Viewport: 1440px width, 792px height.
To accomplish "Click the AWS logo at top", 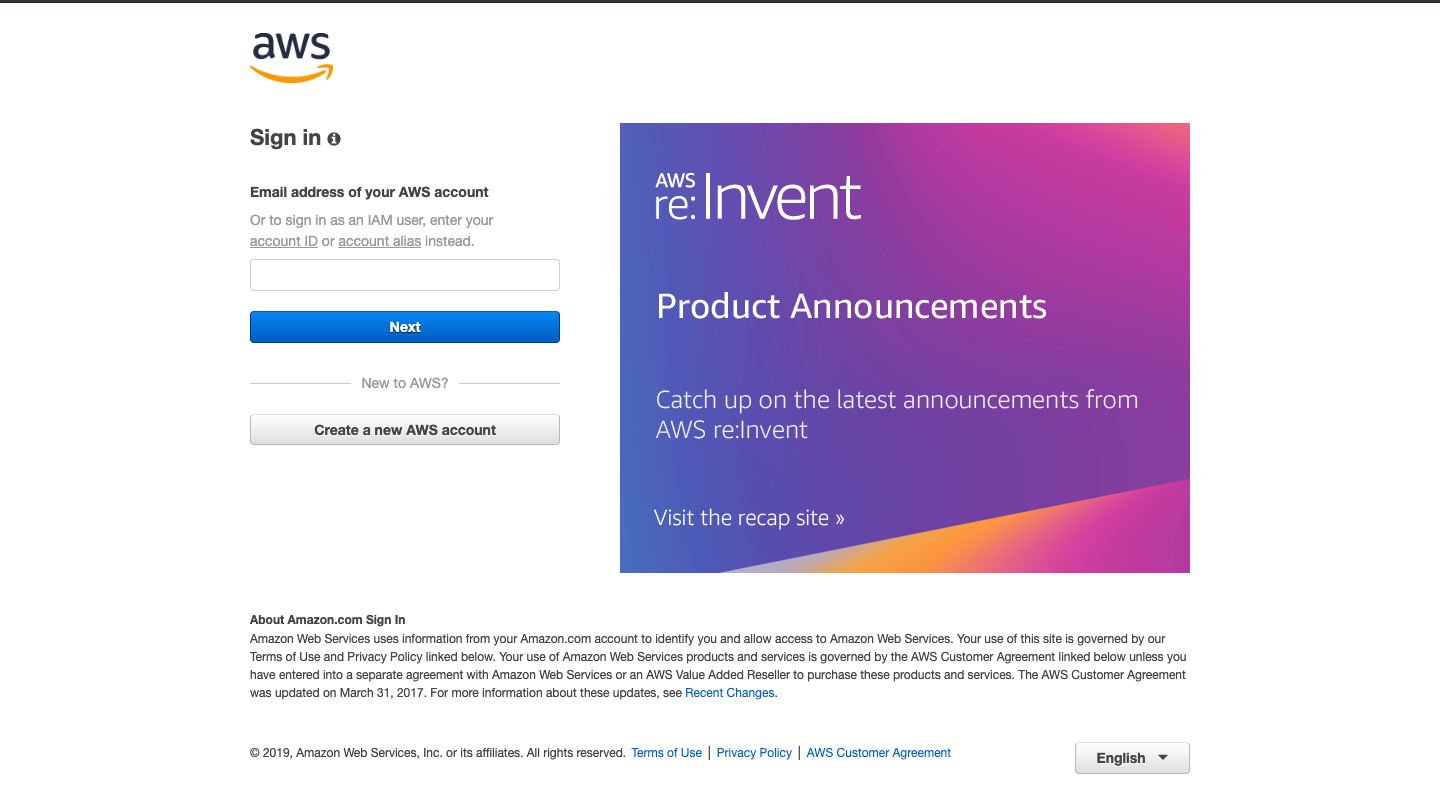I will (x=291, y=57).
